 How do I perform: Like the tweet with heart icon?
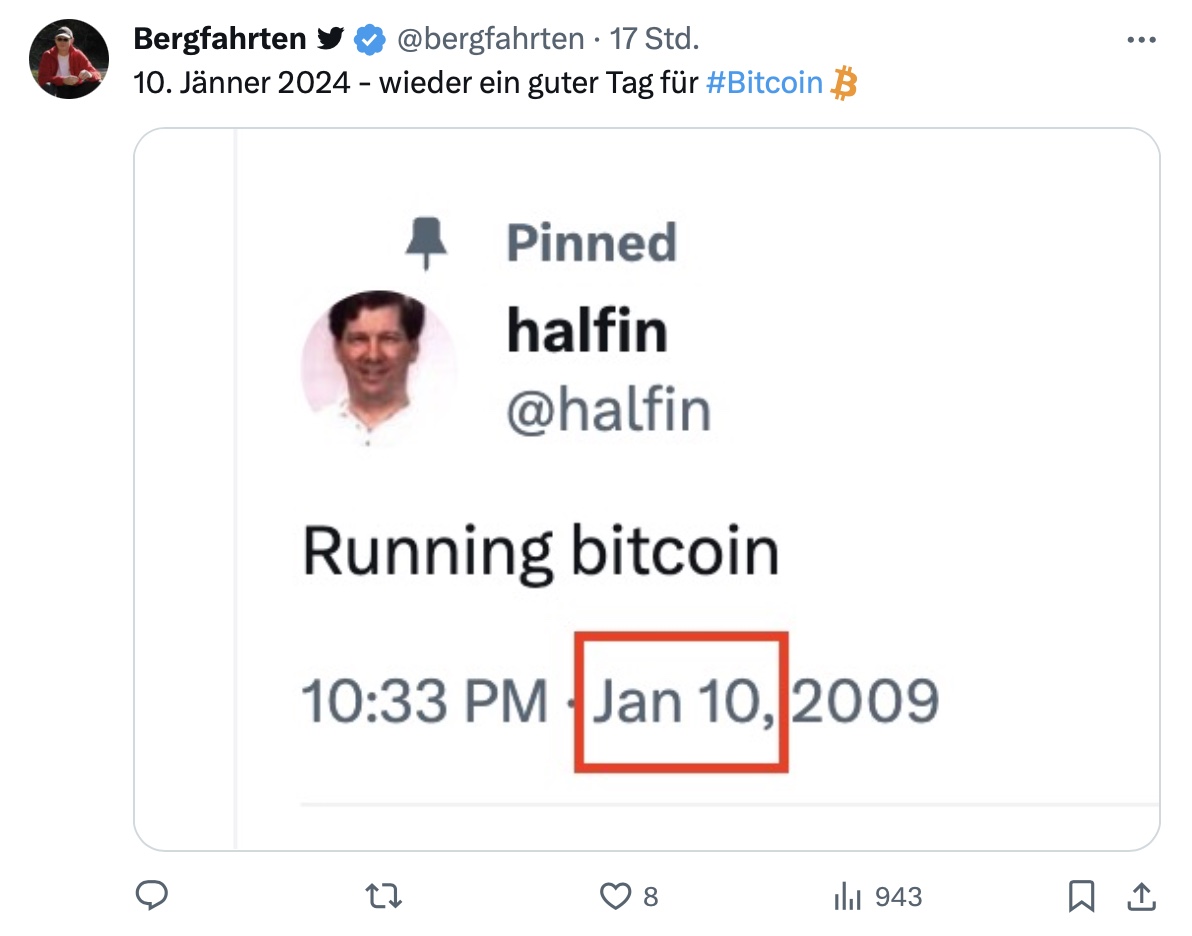(614, 896)
